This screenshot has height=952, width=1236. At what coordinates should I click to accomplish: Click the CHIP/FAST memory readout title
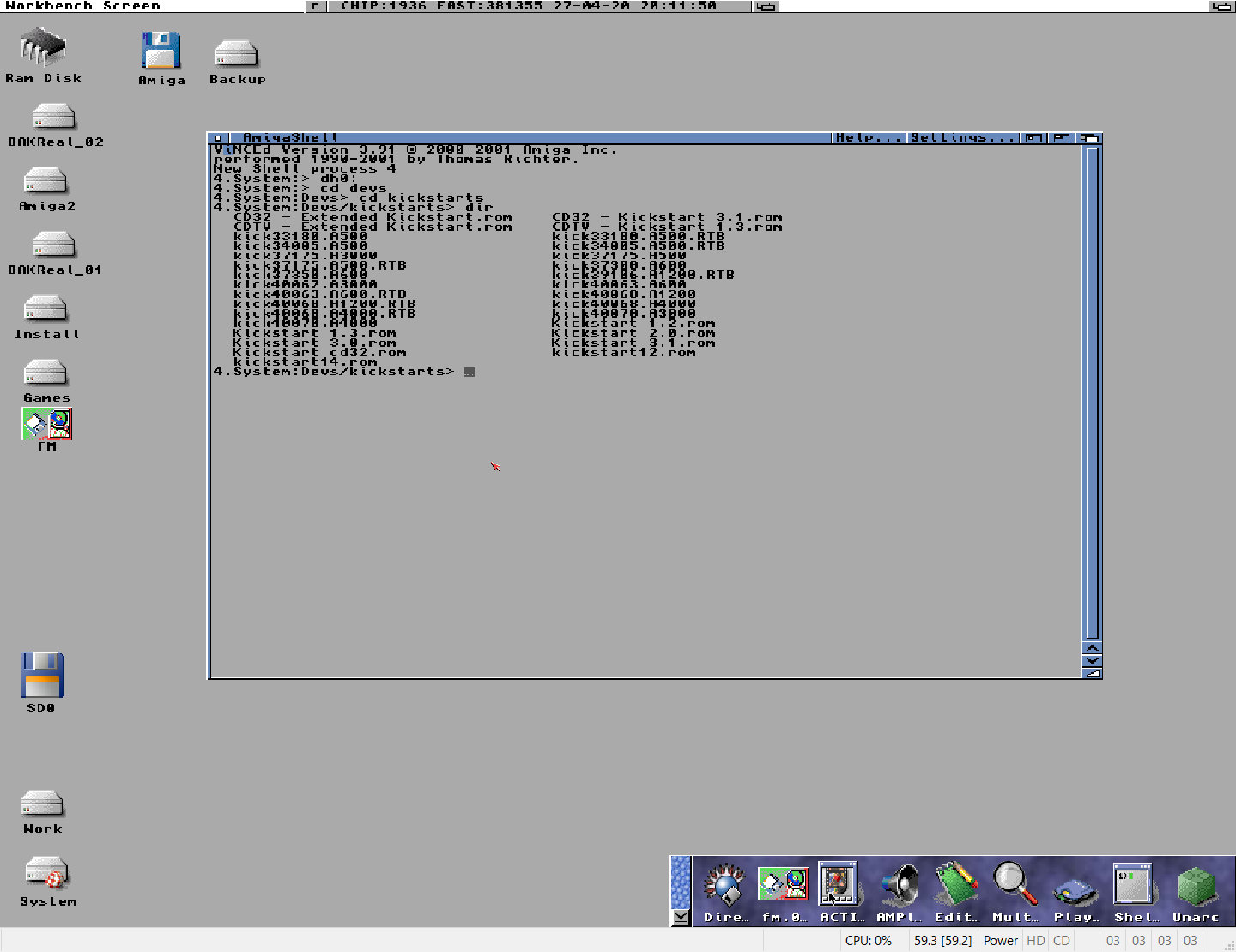click(x=528, y=6)
